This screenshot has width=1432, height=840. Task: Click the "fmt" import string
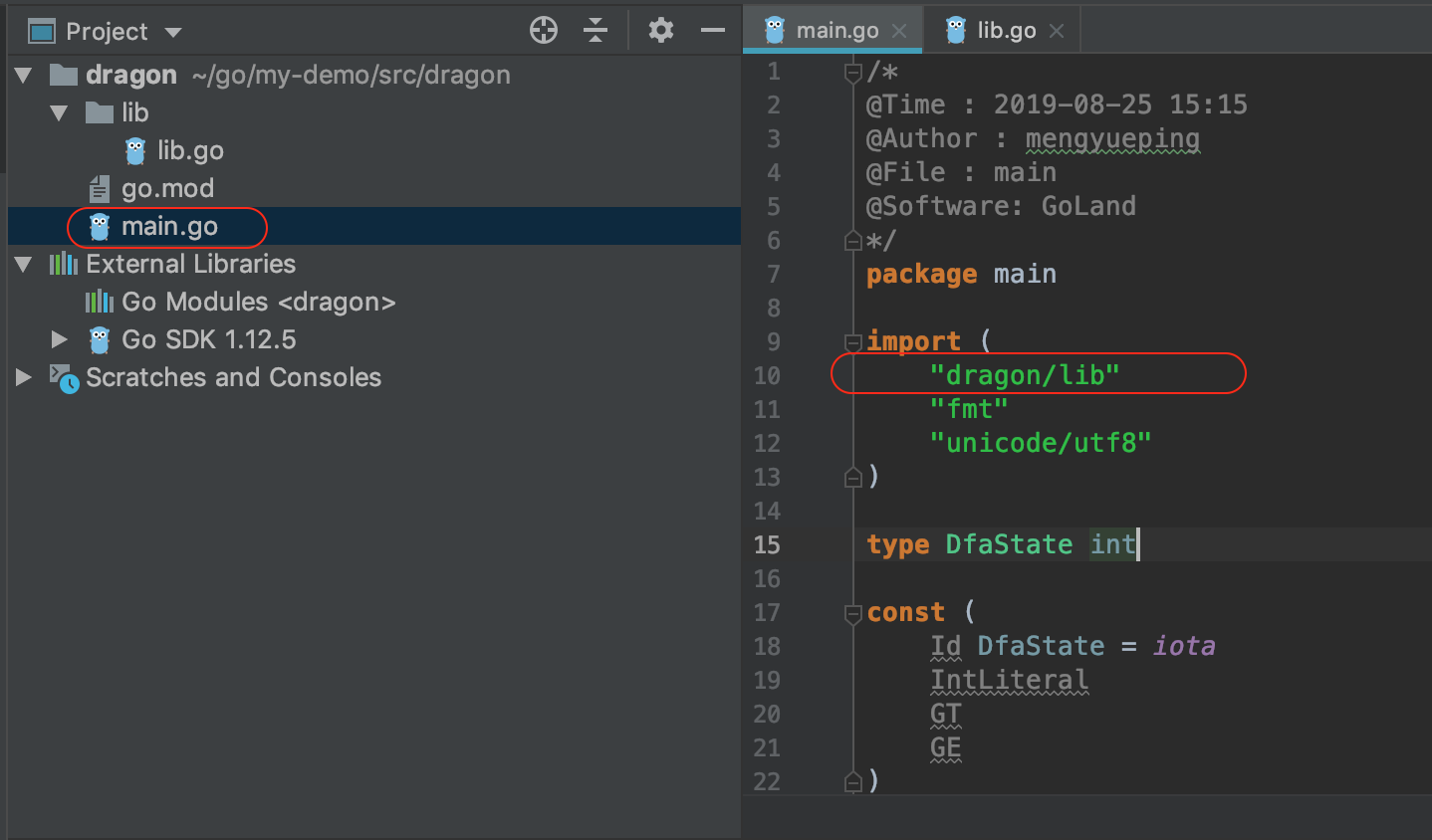[969, 409]
